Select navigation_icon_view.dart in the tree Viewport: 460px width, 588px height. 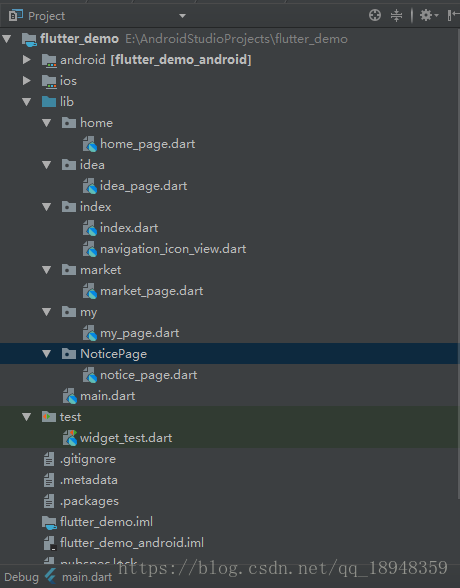173,249
